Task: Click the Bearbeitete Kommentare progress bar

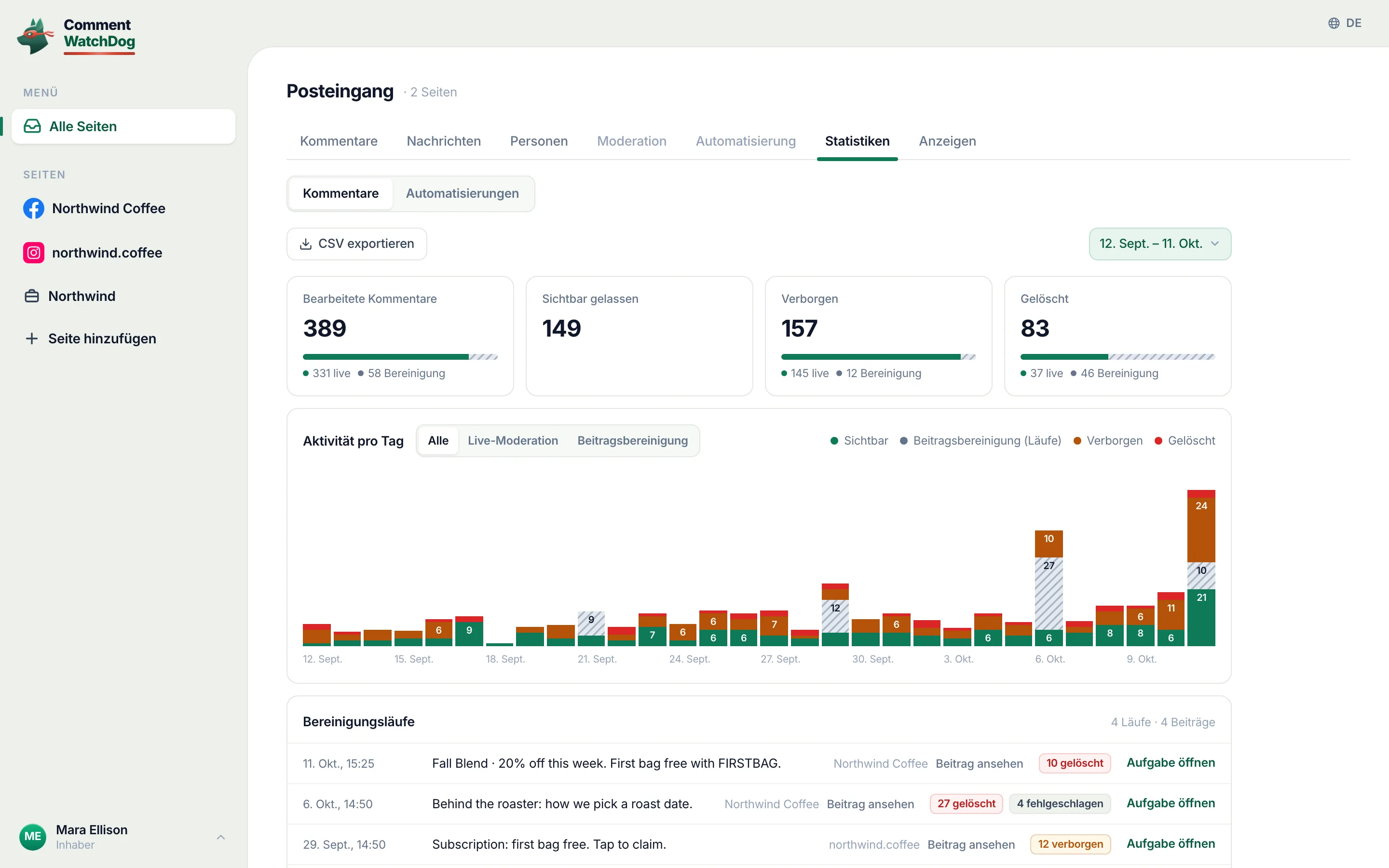Action: tap(400, 357)
